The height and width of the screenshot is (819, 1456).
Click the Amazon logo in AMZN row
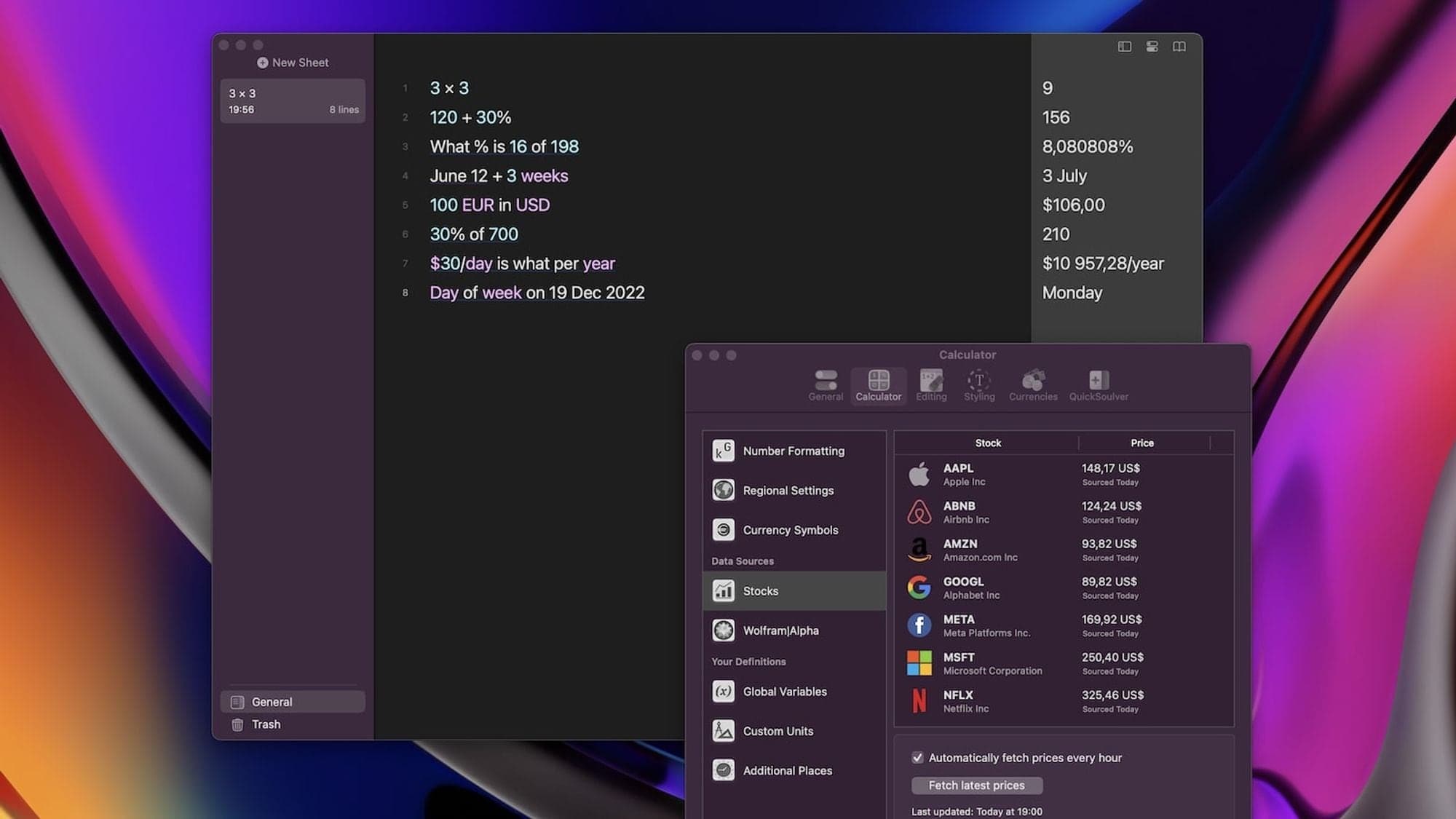click(x=919, y=550)
